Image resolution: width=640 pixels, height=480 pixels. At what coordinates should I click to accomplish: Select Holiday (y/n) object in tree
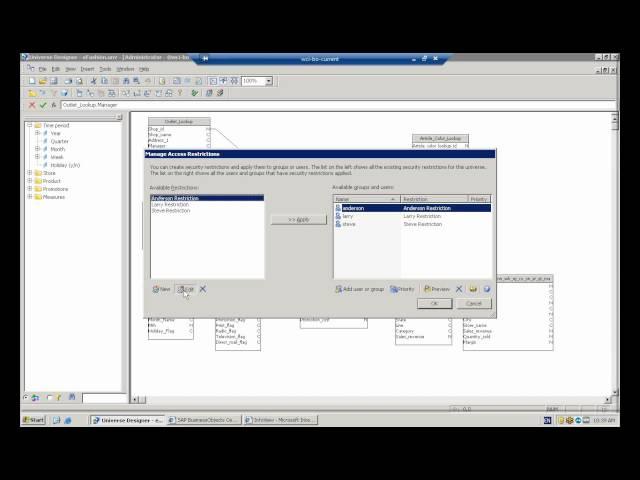[65, 165]
